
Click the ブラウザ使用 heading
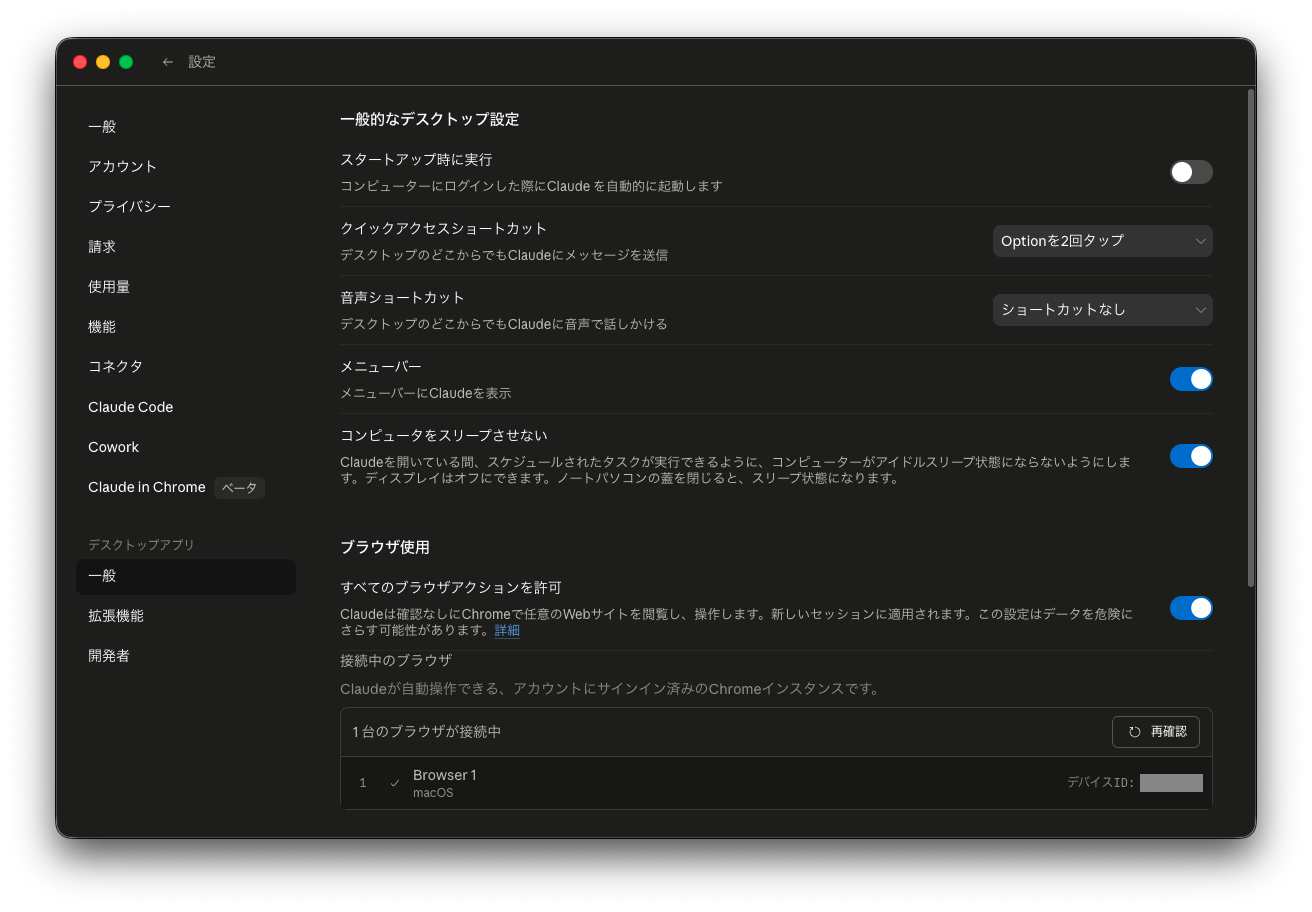pos(385,547)
